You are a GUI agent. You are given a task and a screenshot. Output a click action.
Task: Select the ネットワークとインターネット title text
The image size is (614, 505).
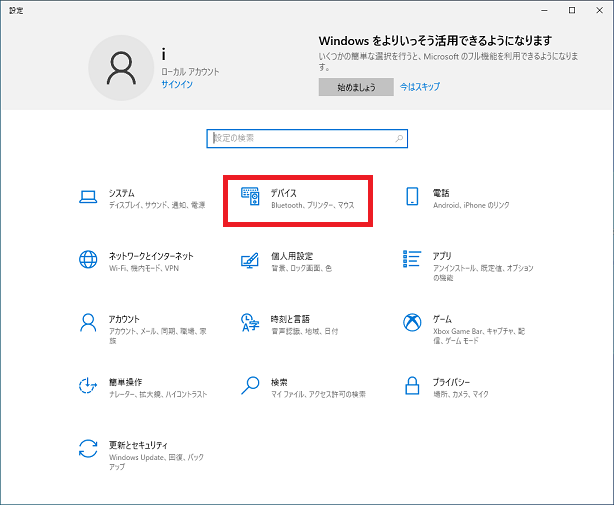click(x=151, y=256)
